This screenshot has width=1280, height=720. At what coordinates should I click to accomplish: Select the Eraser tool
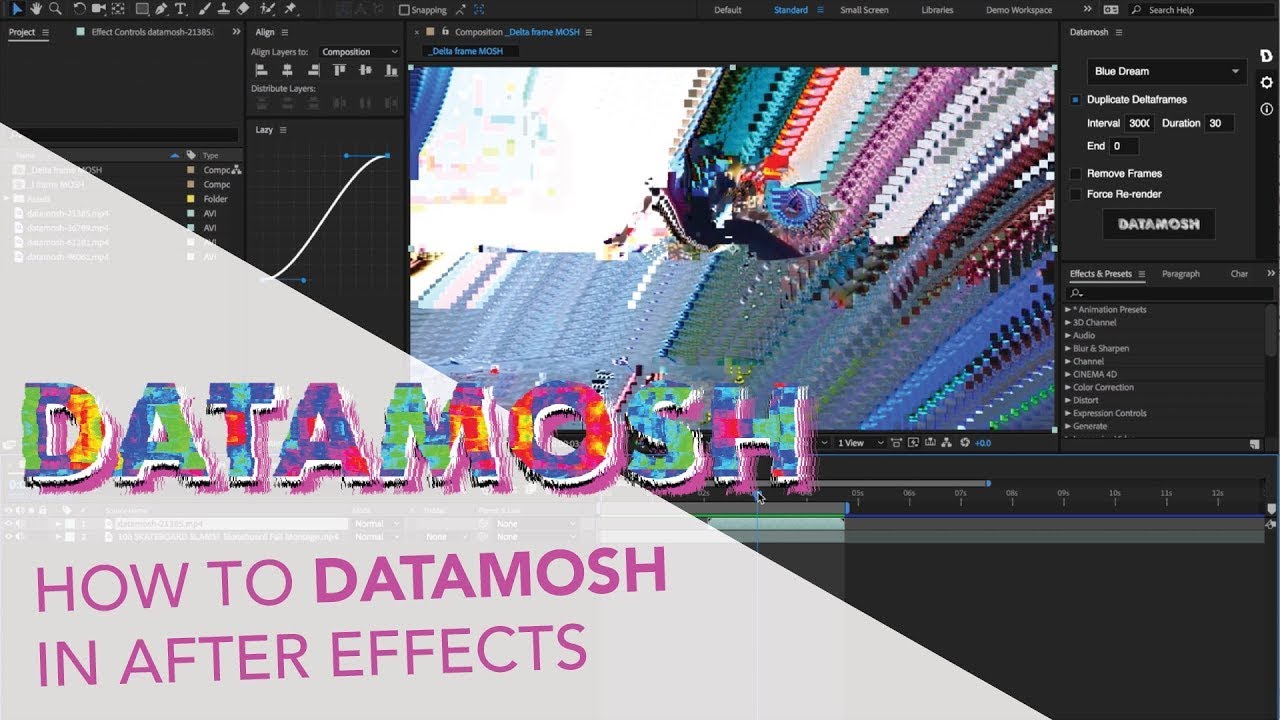pyautogui.click(x=243, y=9)
